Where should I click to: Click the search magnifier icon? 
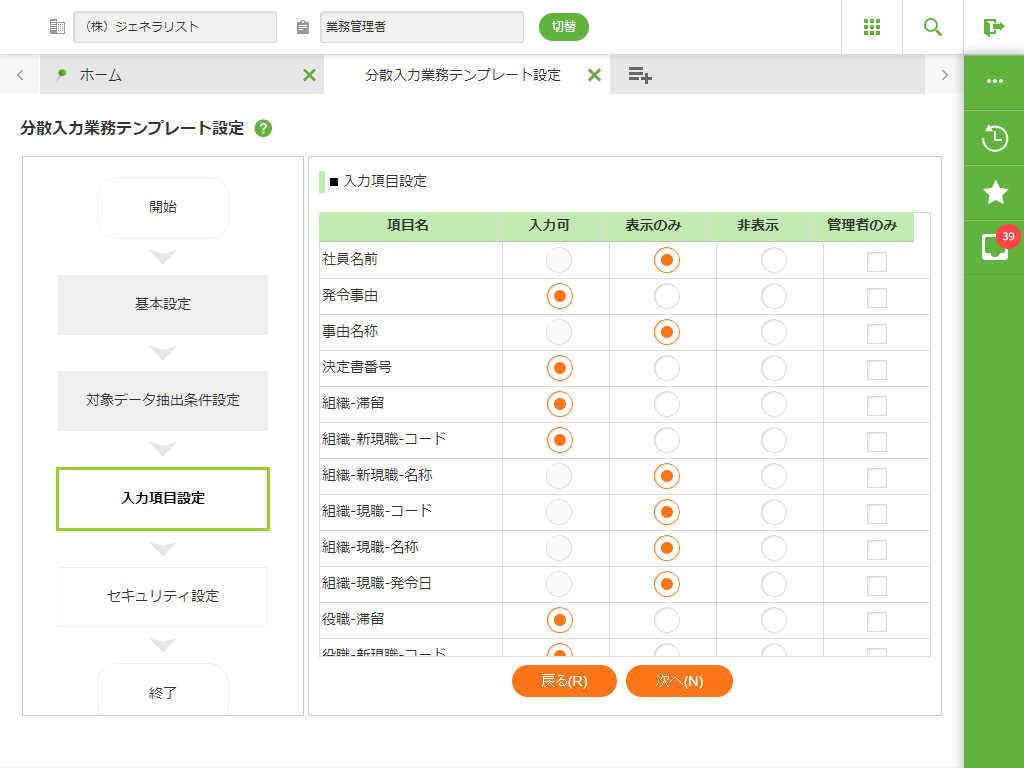pos(933,27)
